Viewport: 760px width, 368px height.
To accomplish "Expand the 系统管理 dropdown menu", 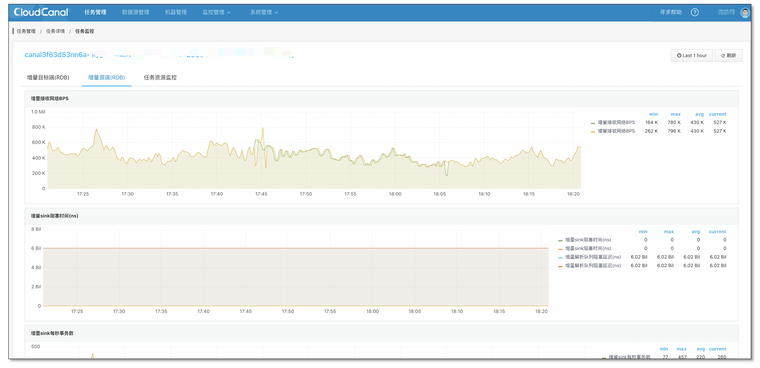I will coord(264,12).
